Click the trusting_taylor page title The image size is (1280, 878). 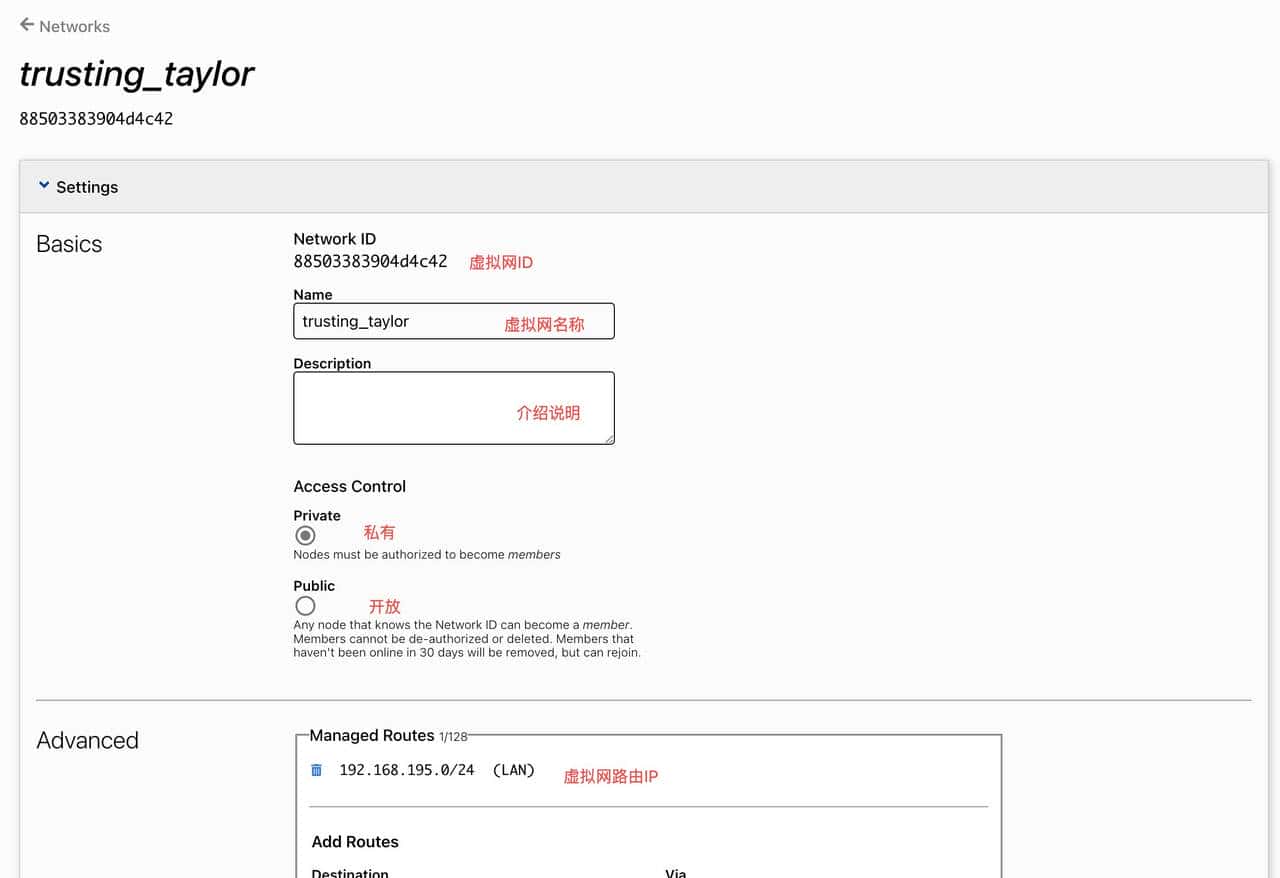137,74
